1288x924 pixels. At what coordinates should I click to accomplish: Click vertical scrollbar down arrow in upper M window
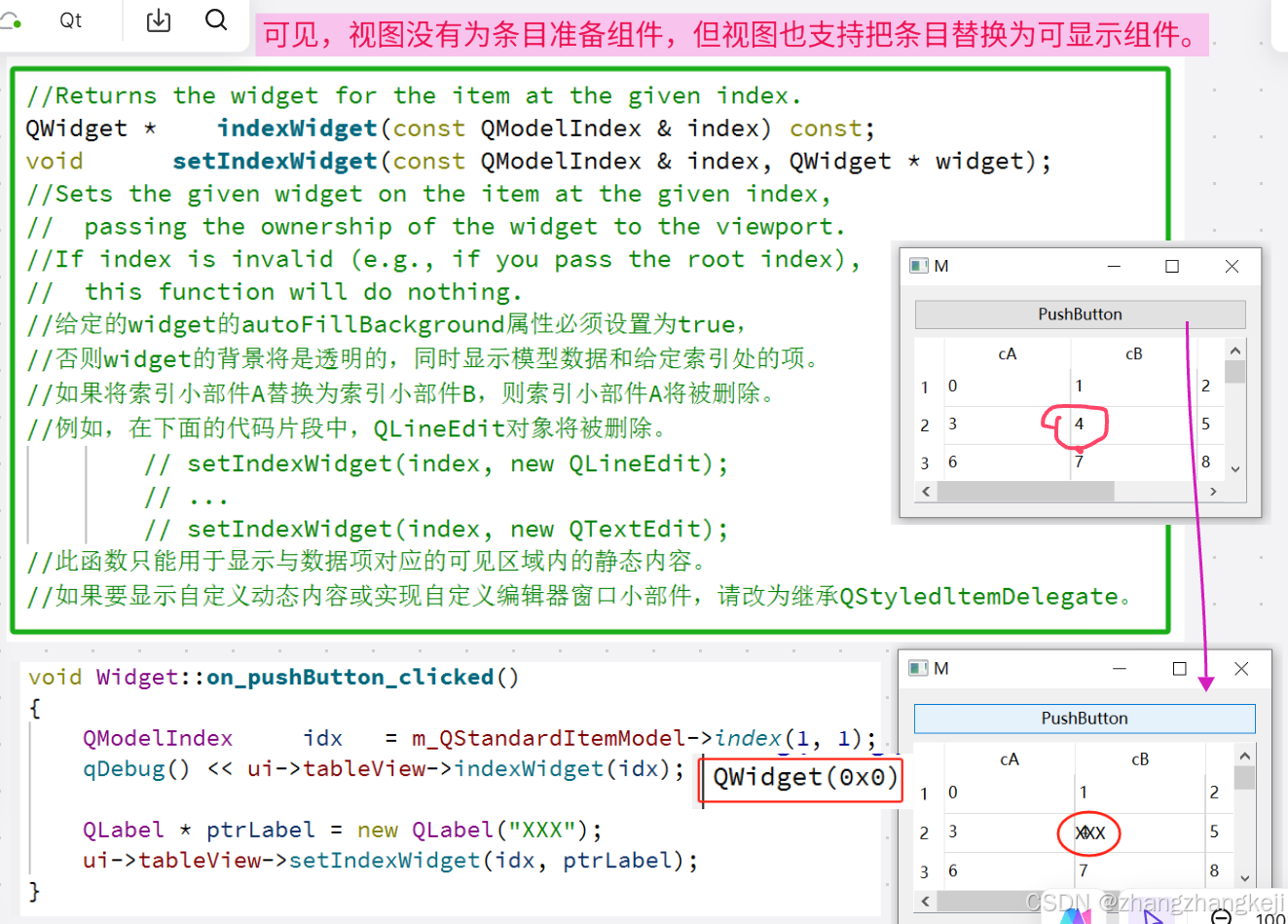pos(1234,469)
